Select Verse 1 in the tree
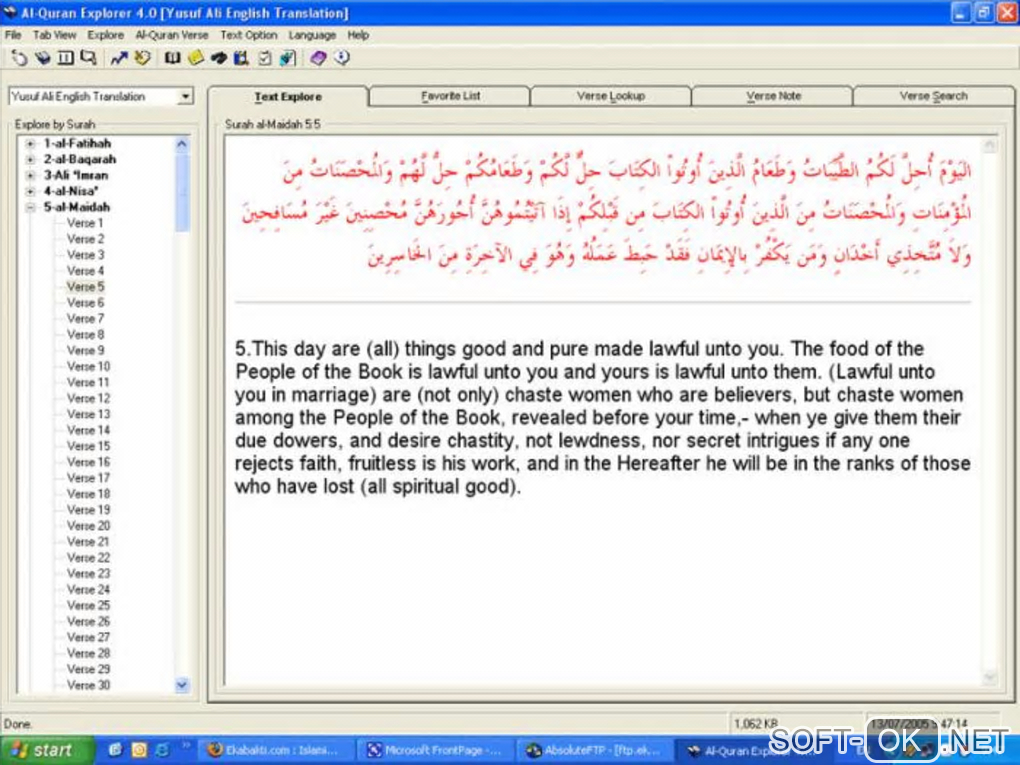Image resolution: width=1020 pixels, height=765 pixels. pos(85,223)
